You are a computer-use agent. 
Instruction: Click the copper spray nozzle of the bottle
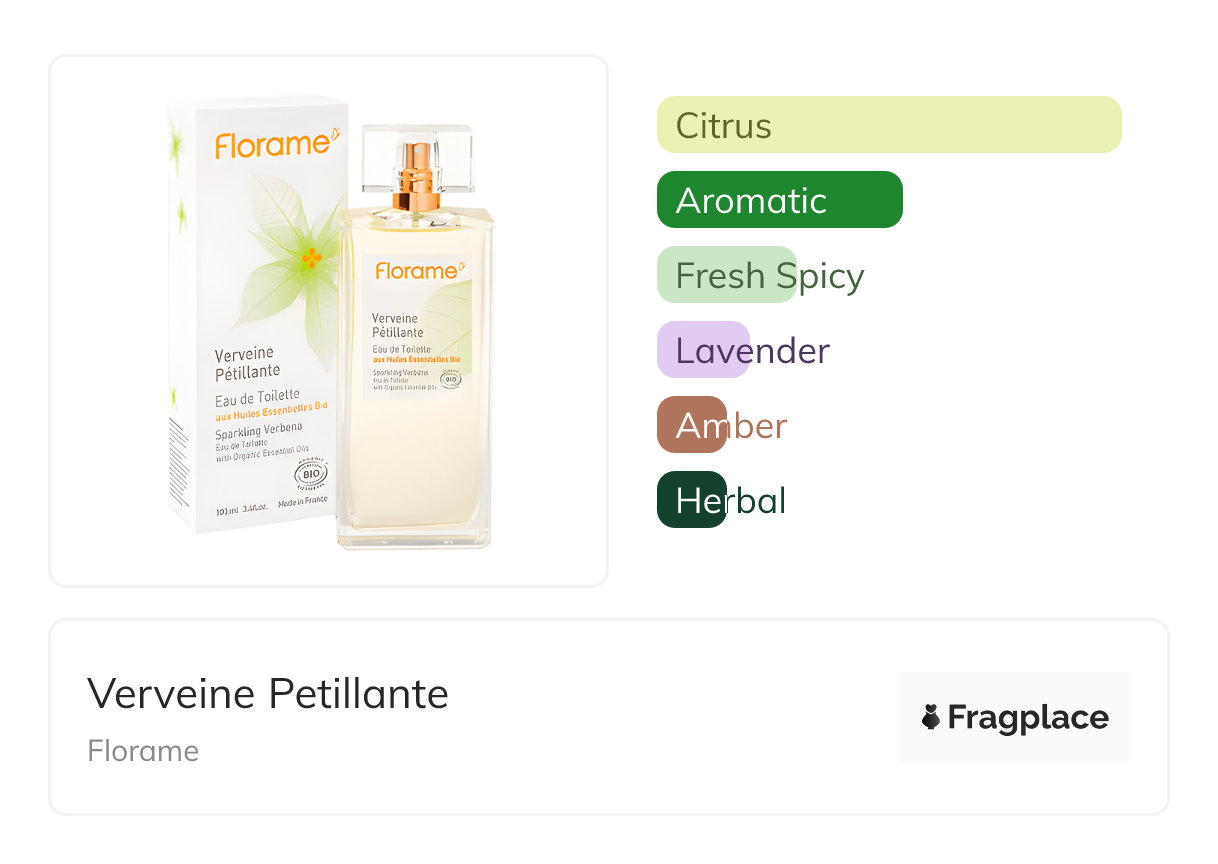[x=418, y=178]
